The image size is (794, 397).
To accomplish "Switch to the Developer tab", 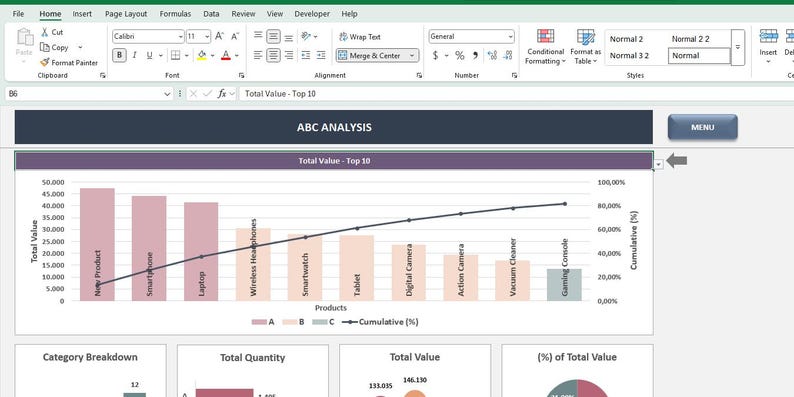I will 312,14.
